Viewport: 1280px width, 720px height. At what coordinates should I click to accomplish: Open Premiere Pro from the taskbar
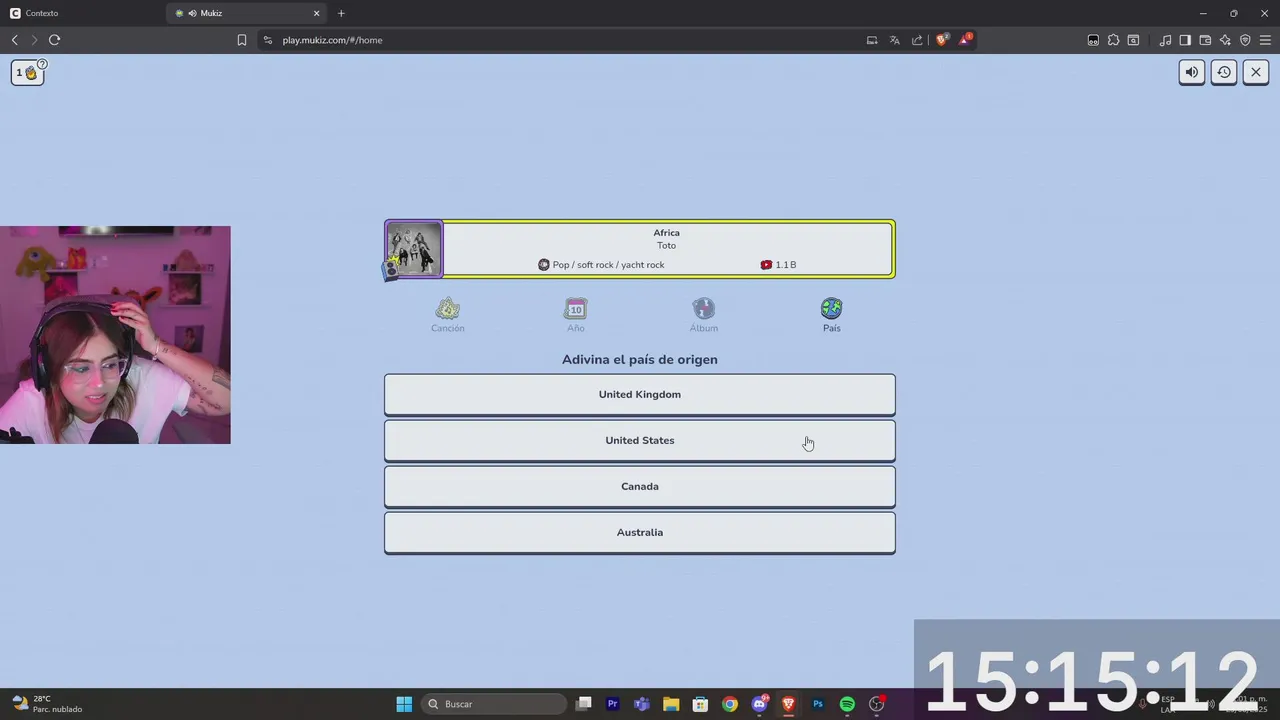[x=613, y=704]
